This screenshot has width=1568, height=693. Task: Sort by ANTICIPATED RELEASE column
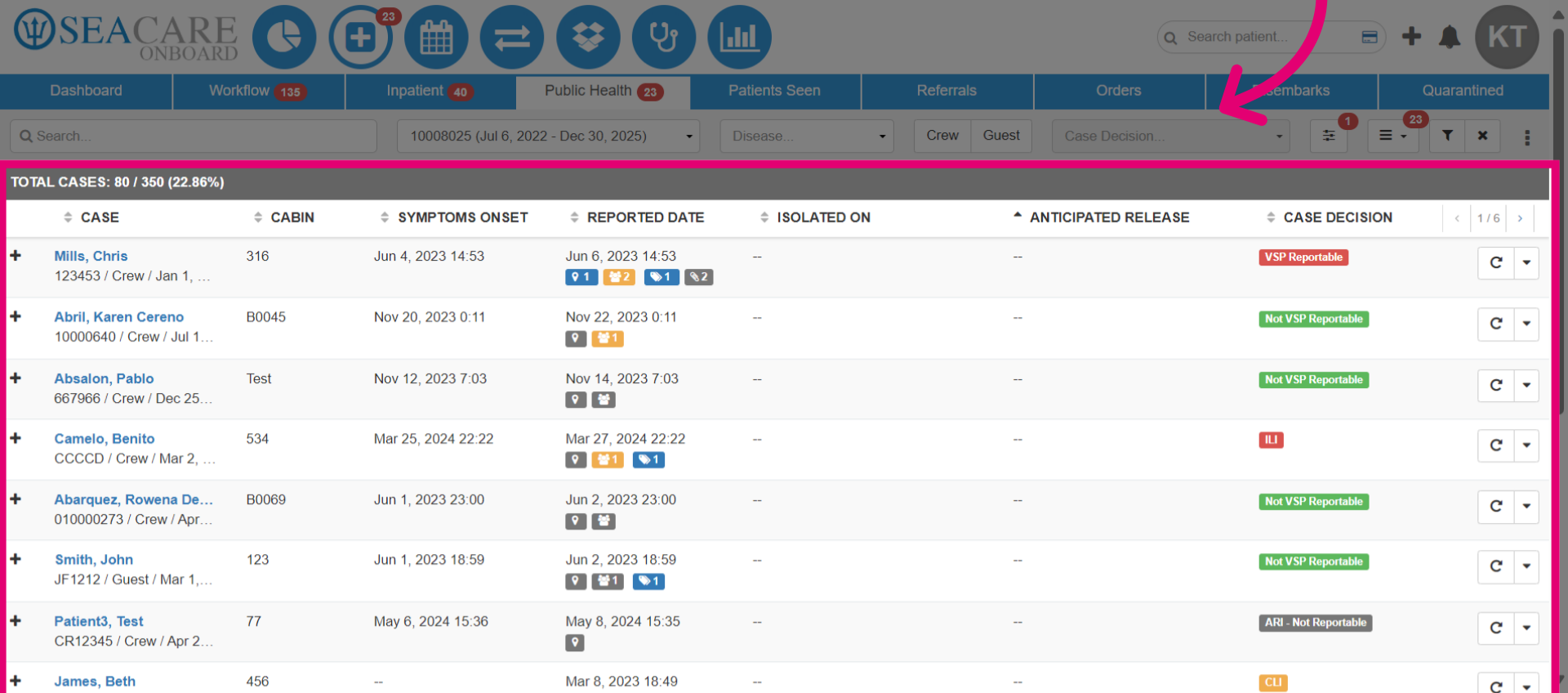pyautogui.click(x=1101, y=217)
